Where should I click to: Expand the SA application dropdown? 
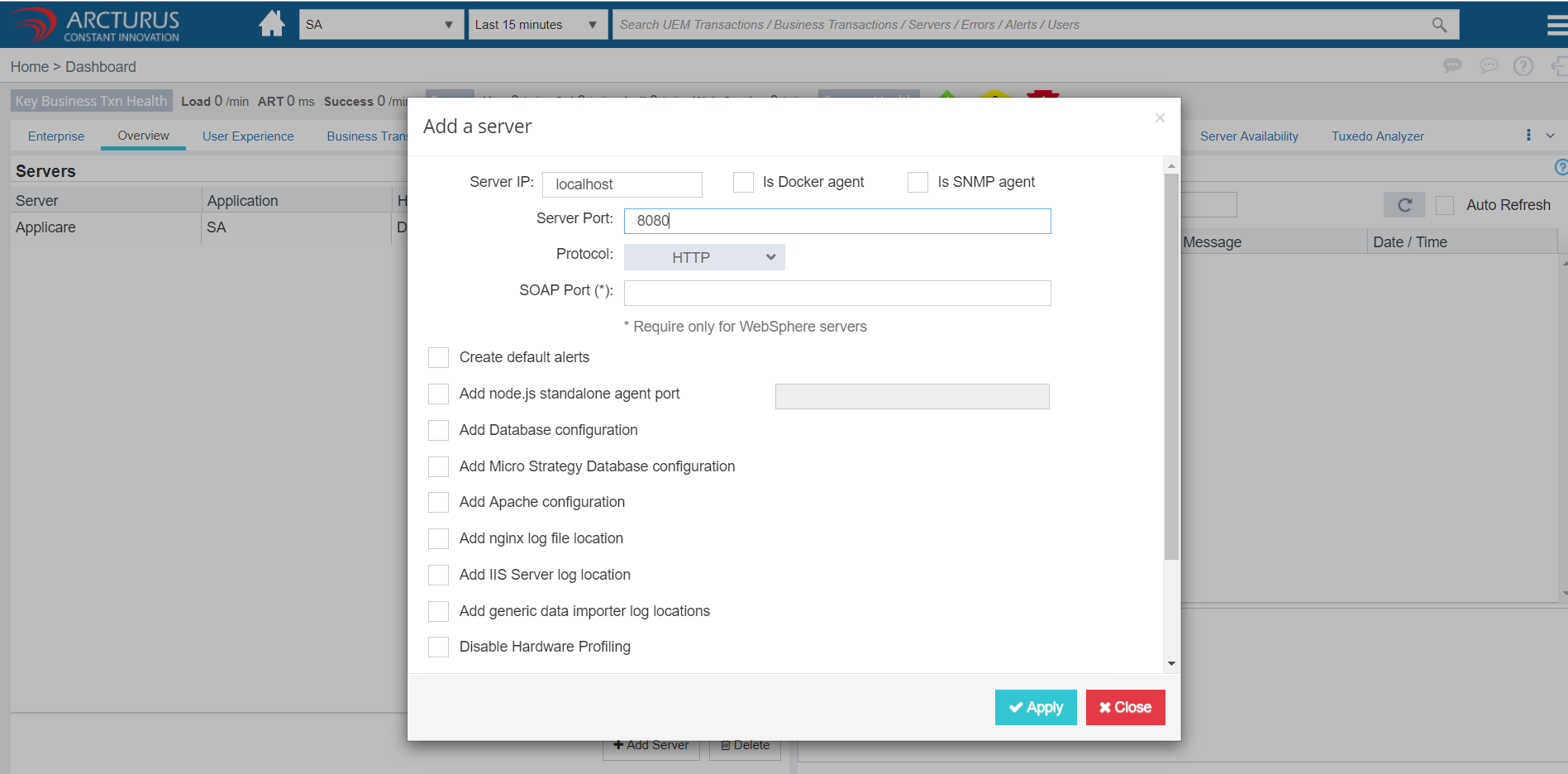click(x=380, y=25)
